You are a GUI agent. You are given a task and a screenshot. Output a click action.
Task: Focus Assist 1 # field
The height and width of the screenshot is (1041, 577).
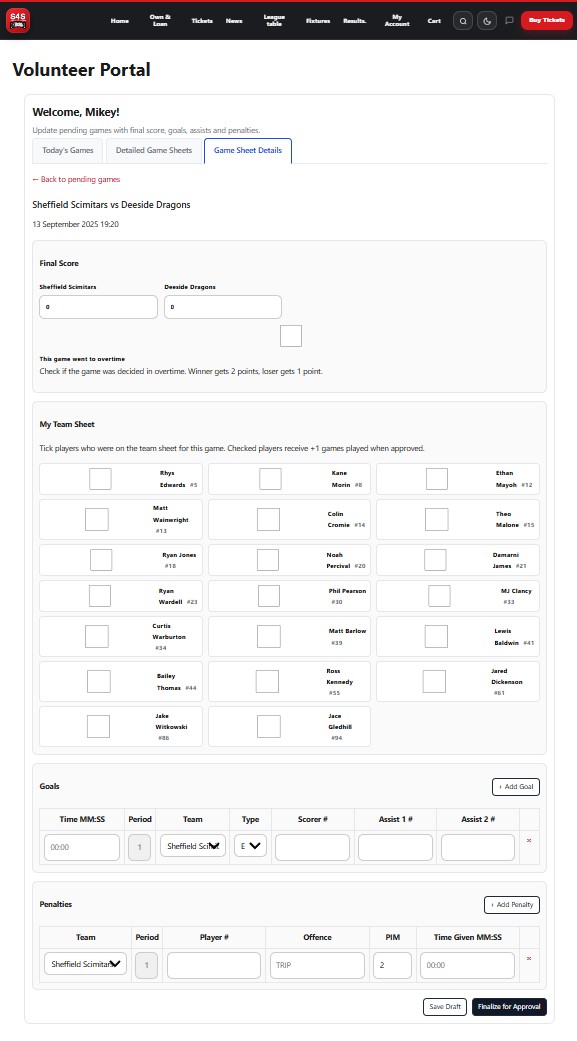coord(395,847)
